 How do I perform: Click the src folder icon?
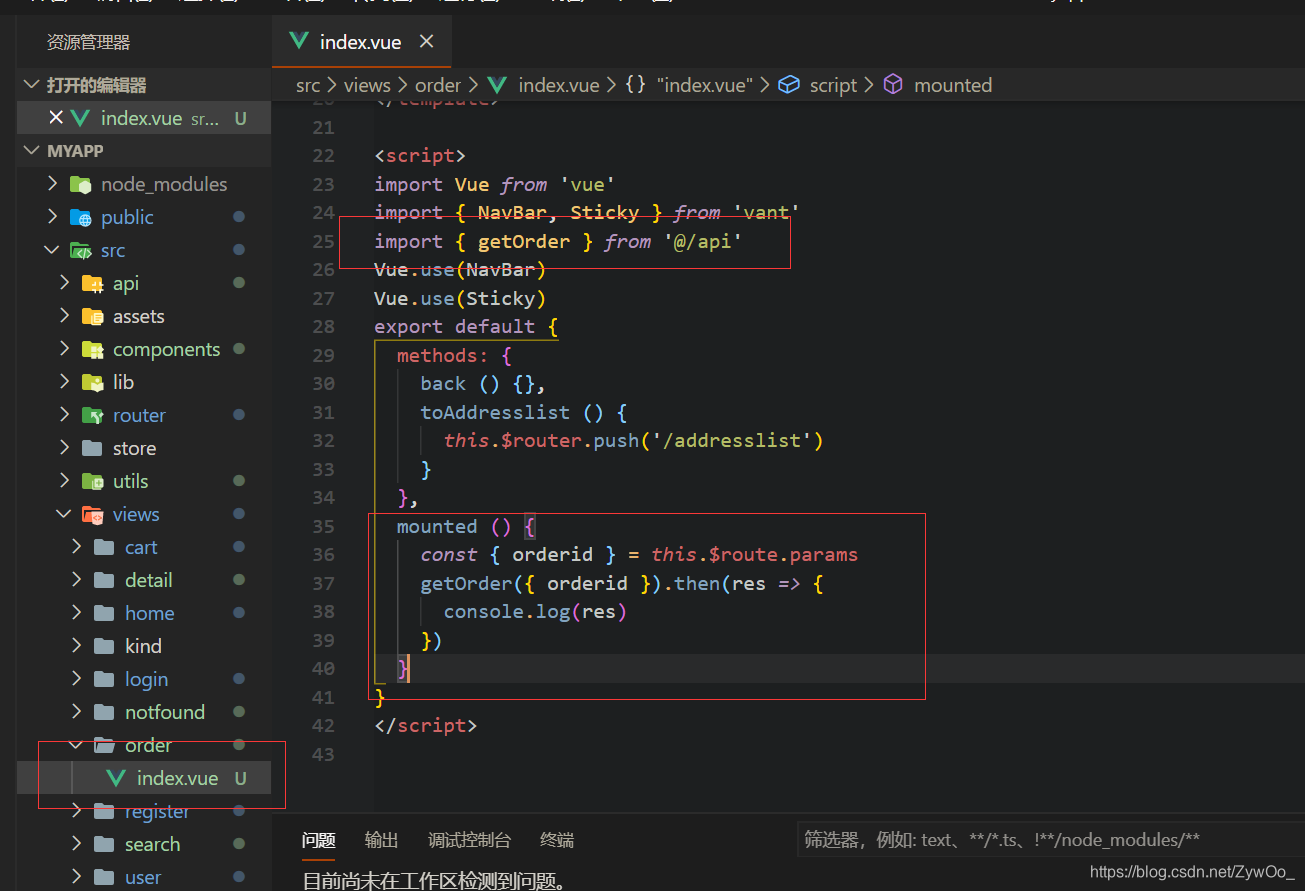click(x=81, y=250)
